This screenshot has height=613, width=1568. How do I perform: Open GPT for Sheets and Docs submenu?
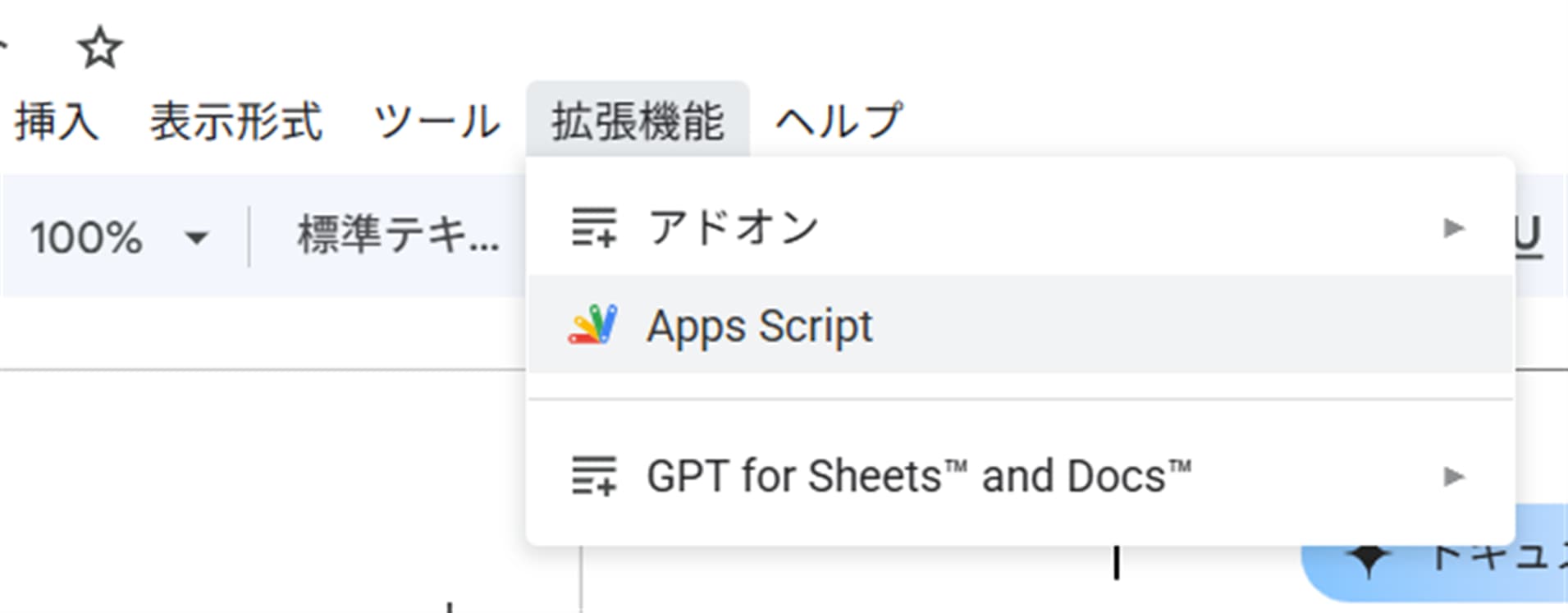pos(1020,477)
